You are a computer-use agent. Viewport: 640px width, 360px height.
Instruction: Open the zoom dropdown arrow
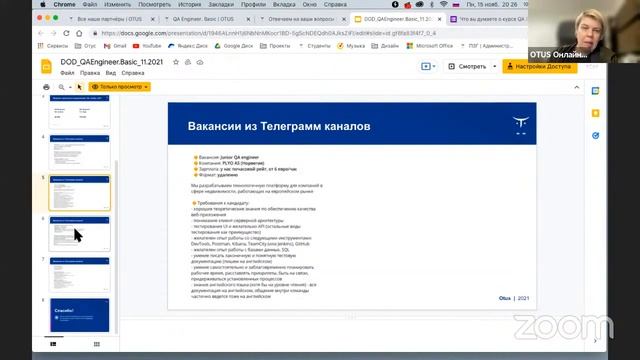(70, 87)
